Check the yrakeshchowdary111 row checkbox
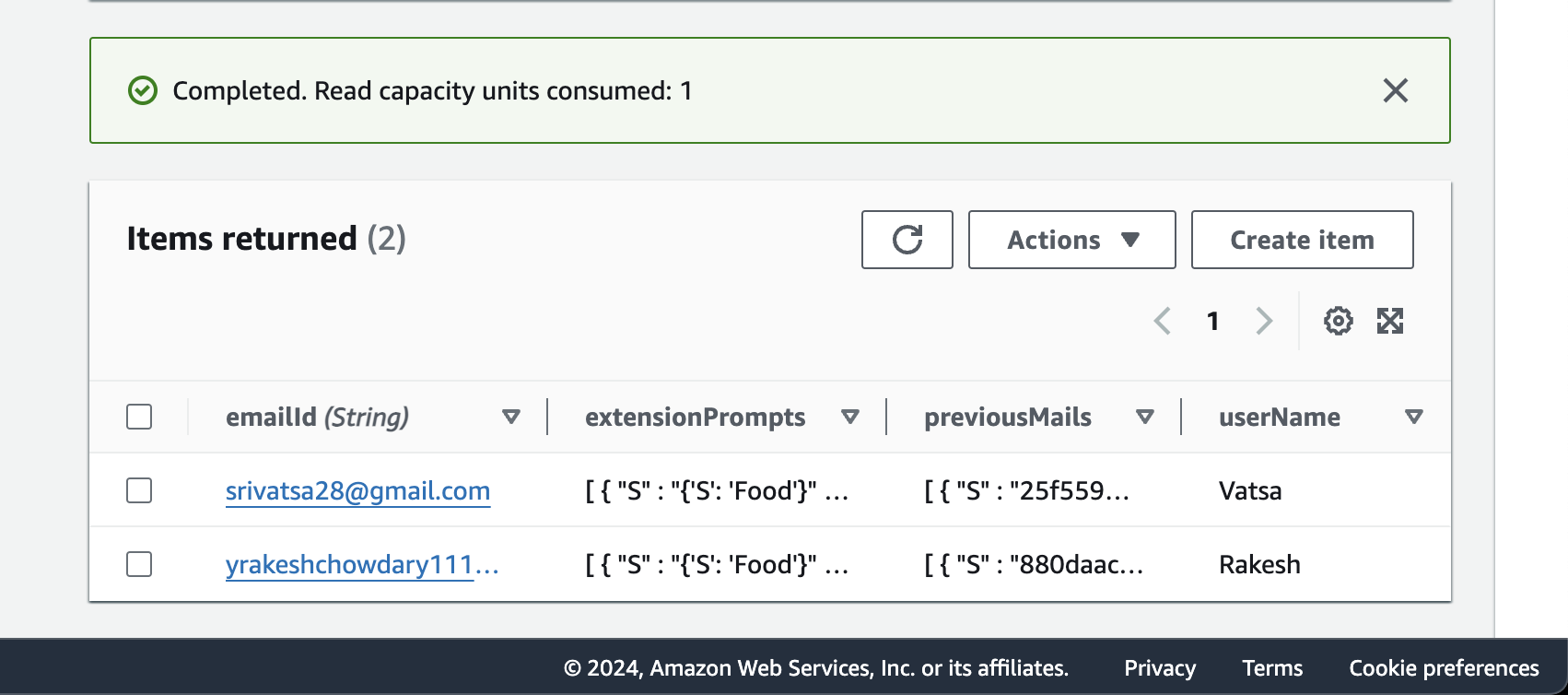This screenshot has width=1568, height=695. pos(139,564)
